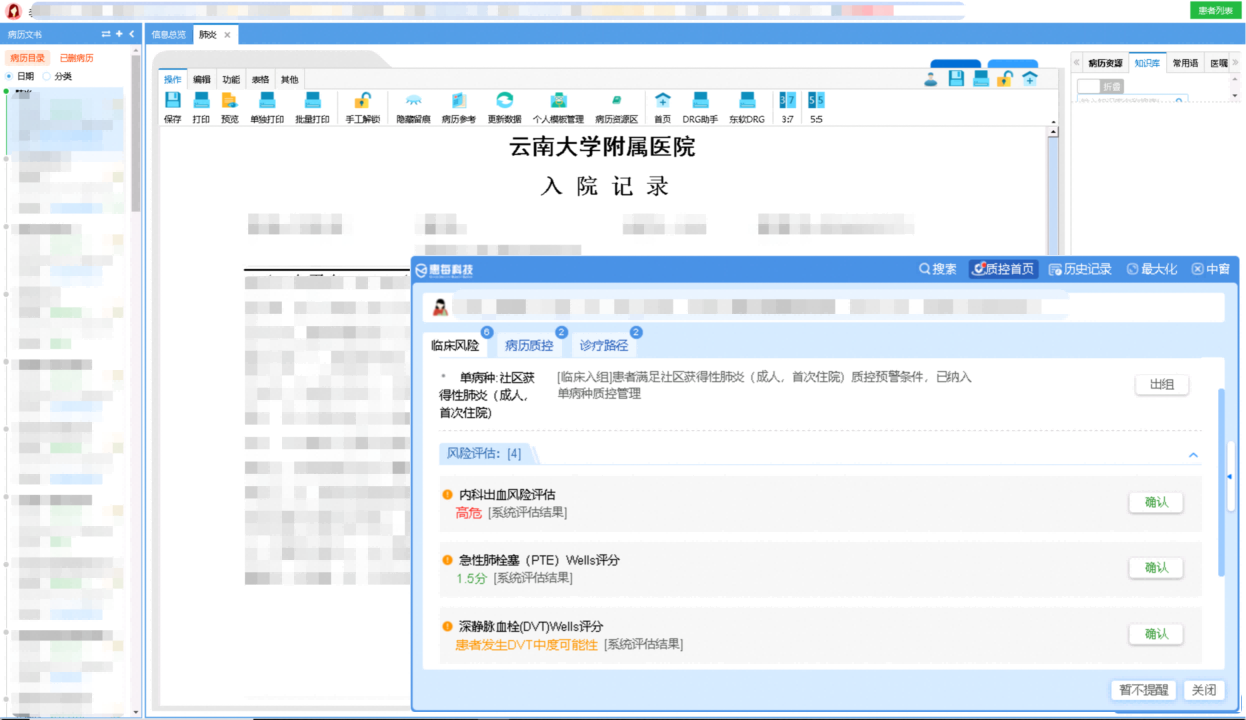Click the 出组 button
This screenshot has width=1246, height=720.
1162,384
